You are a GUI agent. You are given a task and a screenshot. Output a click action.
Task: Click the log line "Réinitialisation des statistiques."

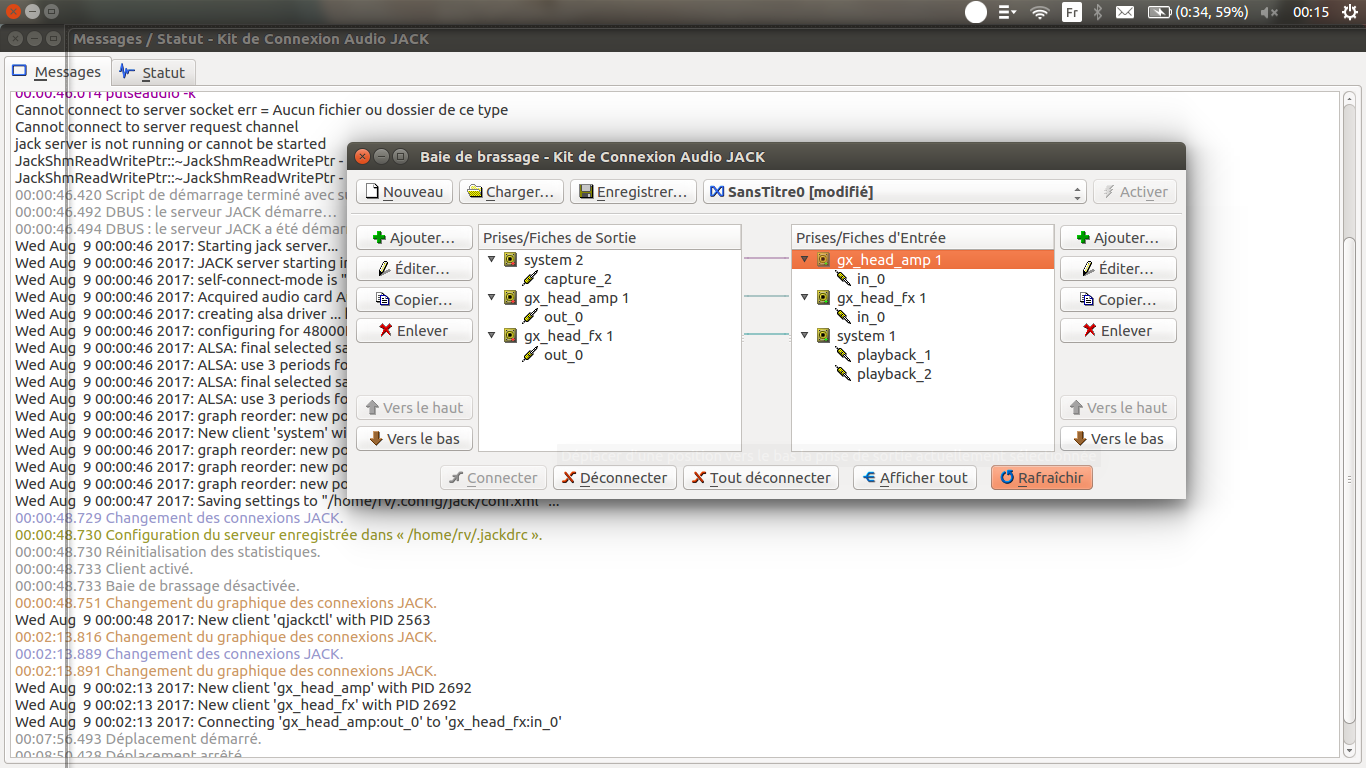pos(168,552)
